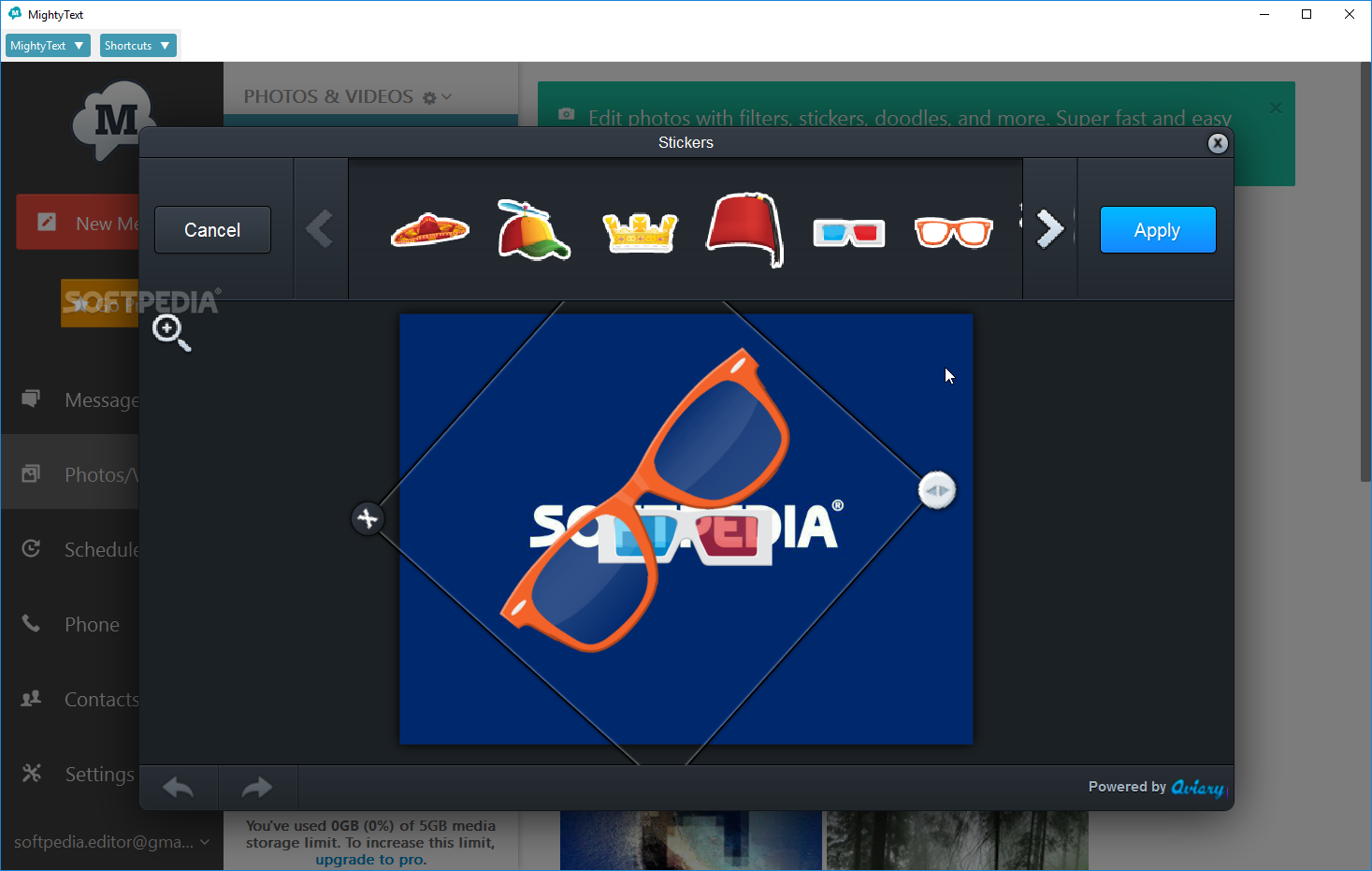The width and height of the screenshot is (1372, 871).
Task: Click the orange sunglasses sticker on canvas
Action: pos(645,501)
